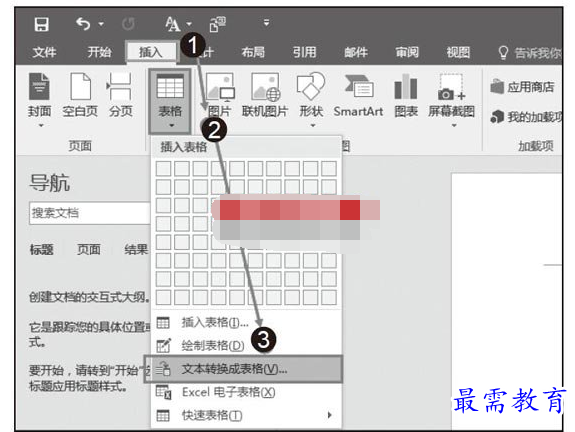Open the 视图 tab
Screen dimensions: 575x432
pos(458,52)
